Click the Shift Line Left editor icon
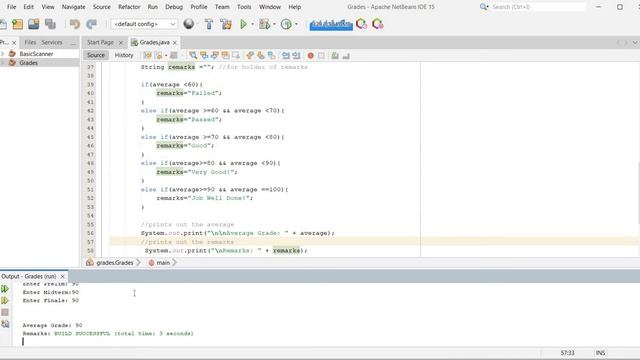The image size is (640, 360). tap(286, 56)
